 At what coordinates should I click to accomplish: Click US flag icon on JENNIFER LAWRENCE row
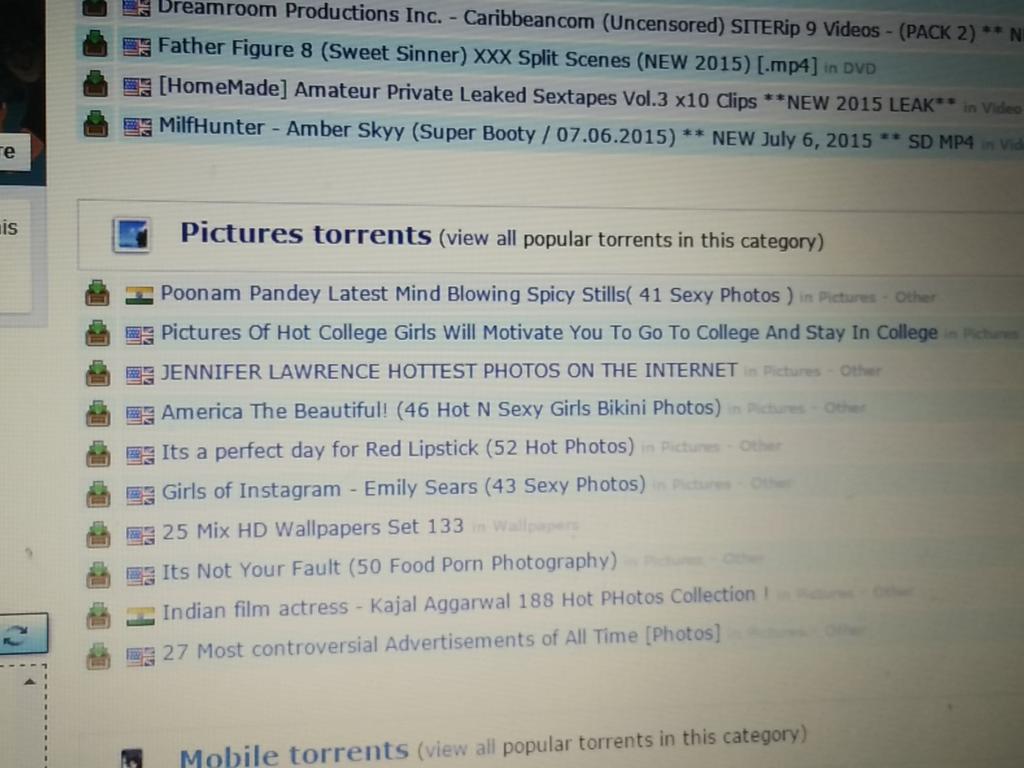pyautogui.click(x=140, y=375)
